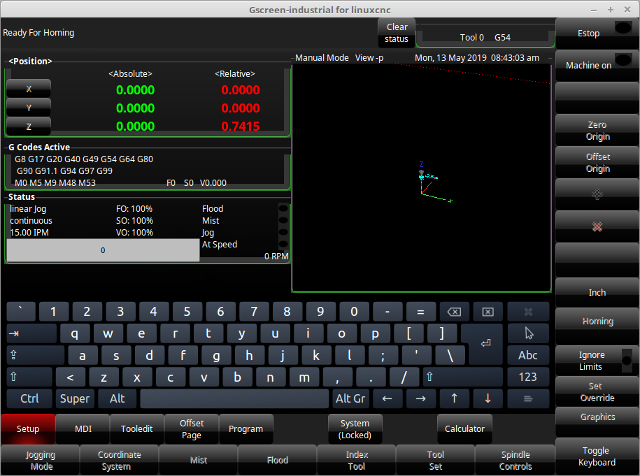
Task: Click the mouse pointer key on the keyboard
Action: click(528, 333)
